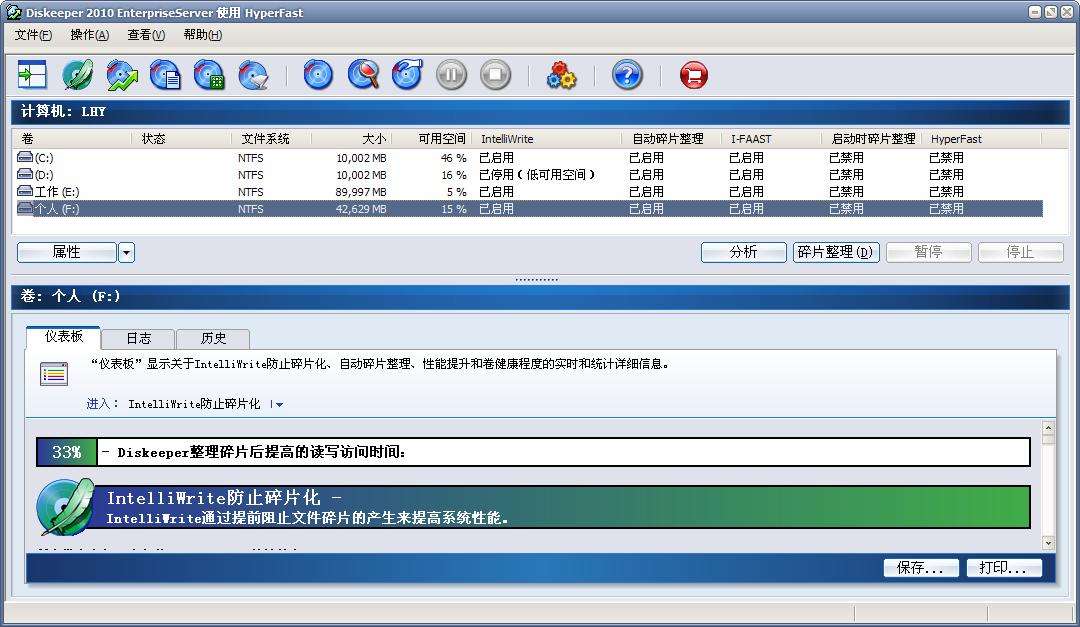Click dashboard scrollbar down arrow
Viewport: 1080px width, 627px height.
(x=1048, y=543)
